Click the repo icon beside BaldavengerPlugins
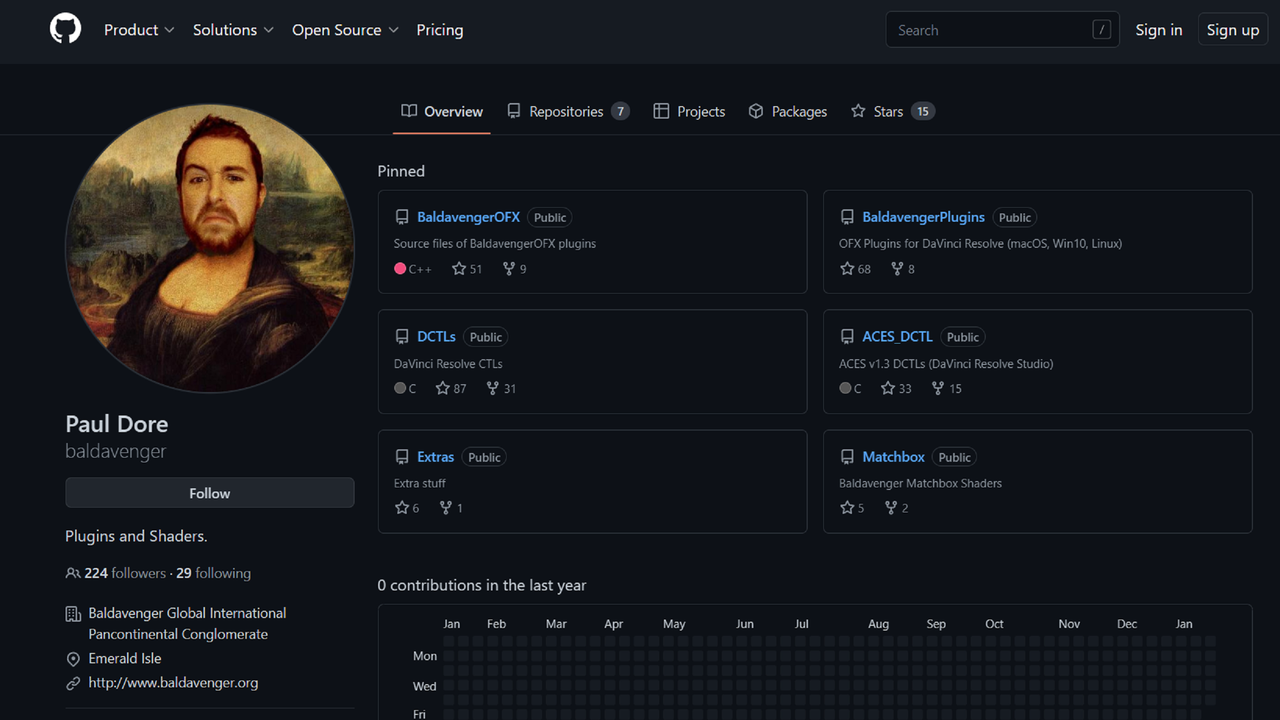Image resolution: width=1280 pixels, height=720 pixels. pos(847,217)
